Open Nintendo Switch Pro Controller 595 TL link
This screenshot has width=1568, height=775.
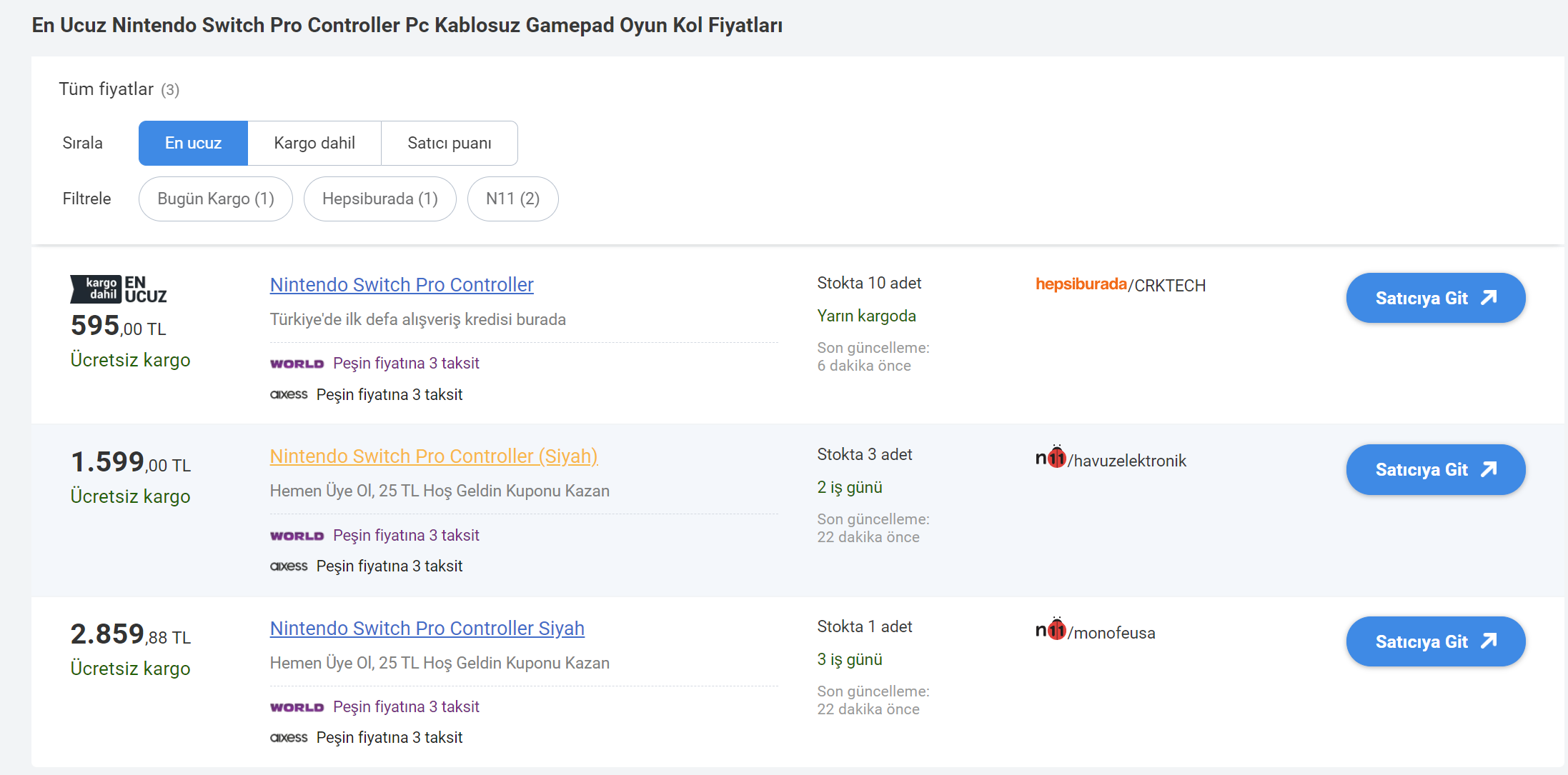pyautogui.click(x=402, y=284)
